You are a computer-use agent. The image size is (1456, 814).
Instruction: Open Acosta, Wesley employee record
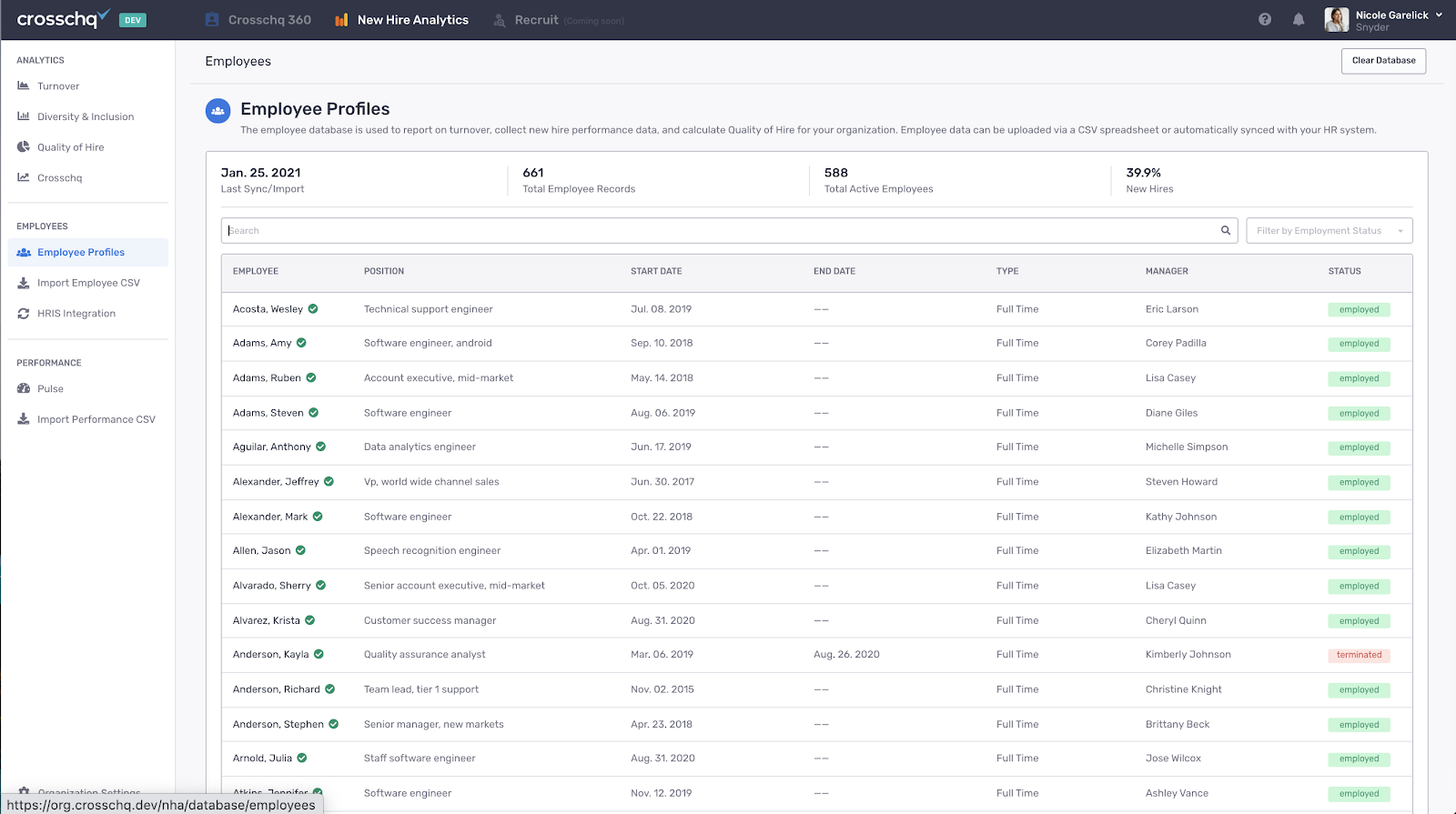[268, 309]
